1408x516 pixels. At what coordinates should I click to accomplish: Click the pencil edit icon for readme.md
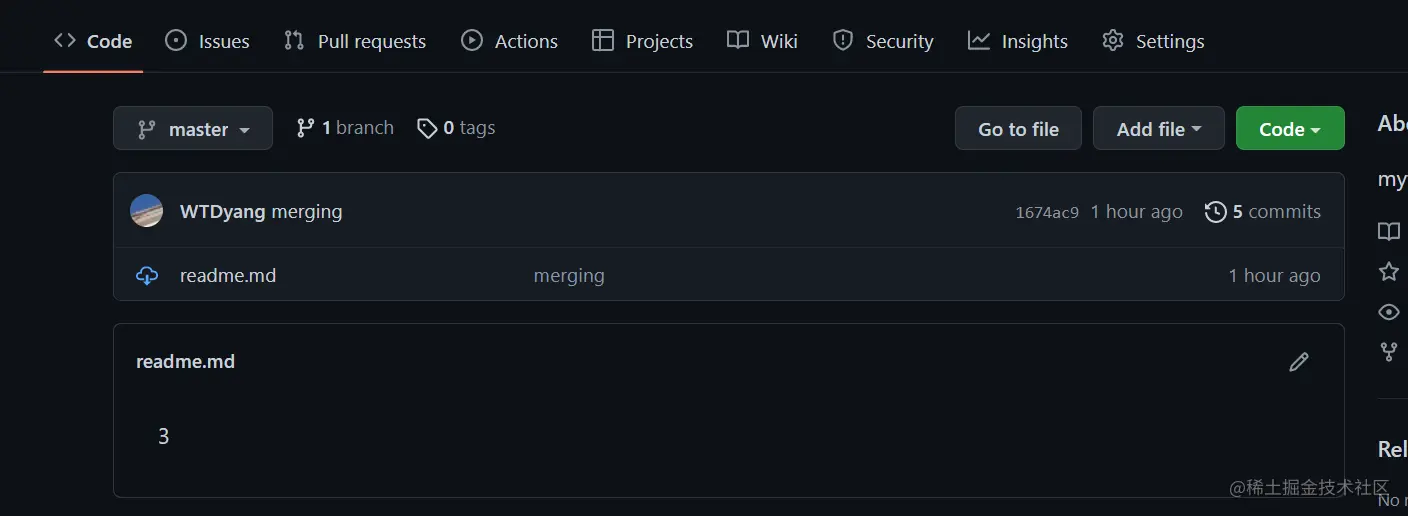pos(1299,362)
